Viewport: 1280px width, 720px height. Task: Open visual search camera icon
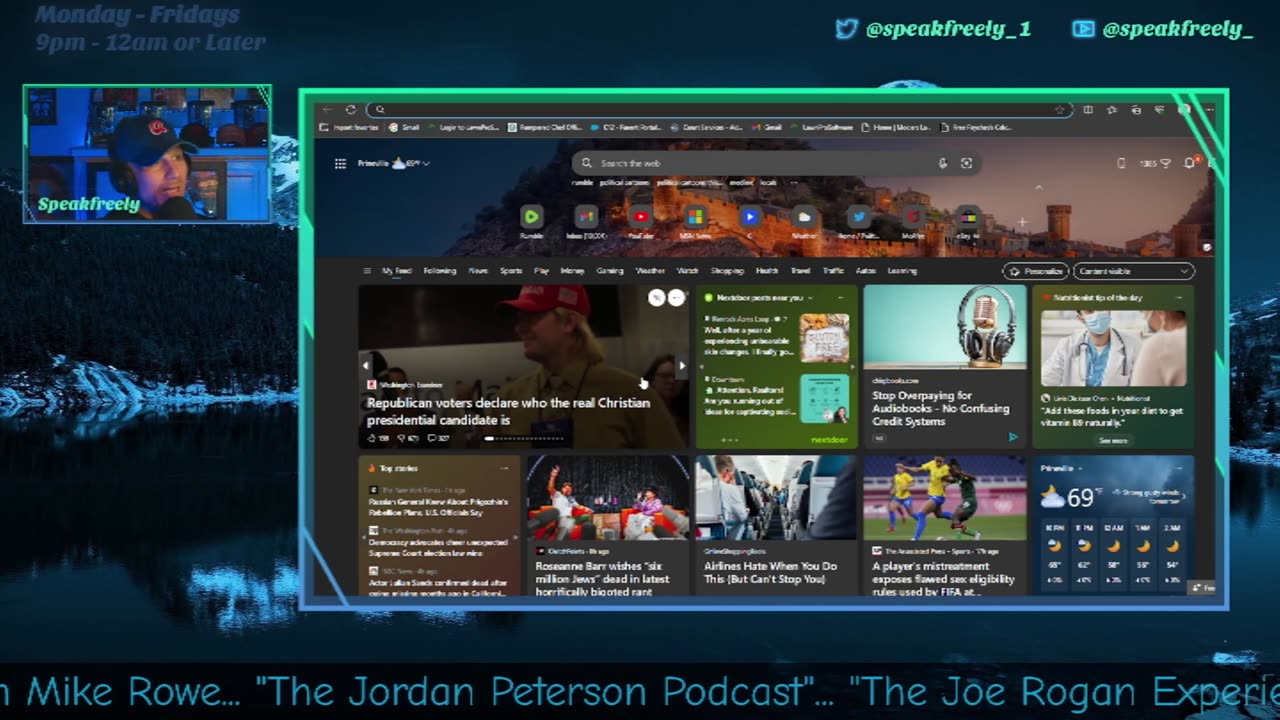[966, 163]
